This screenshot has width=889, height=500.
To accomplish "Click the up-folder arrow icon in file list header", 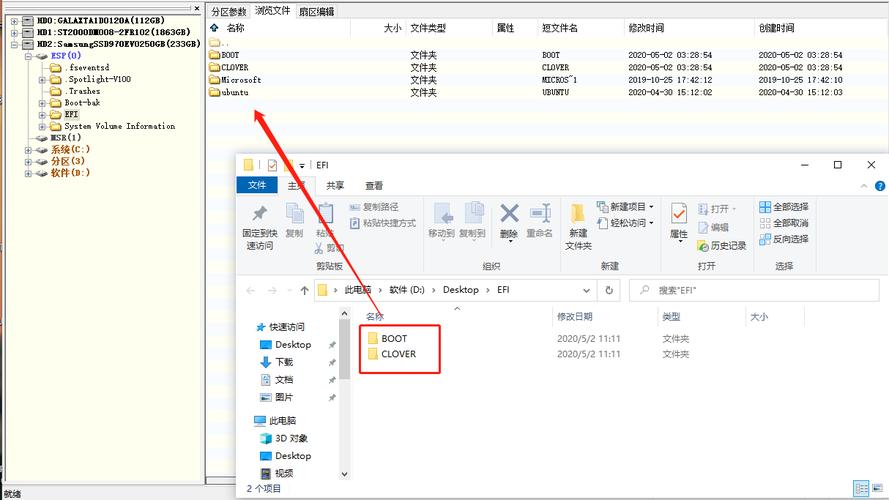I will tap(214, 27).
